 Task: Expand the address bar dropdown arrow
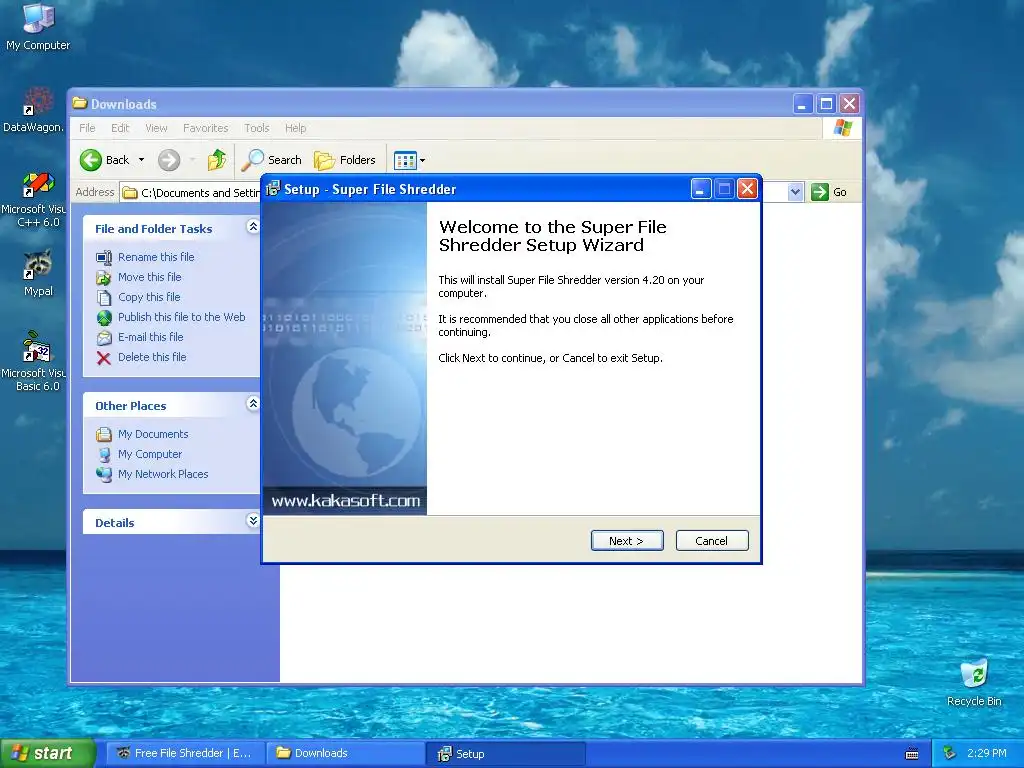coord(795,192)
